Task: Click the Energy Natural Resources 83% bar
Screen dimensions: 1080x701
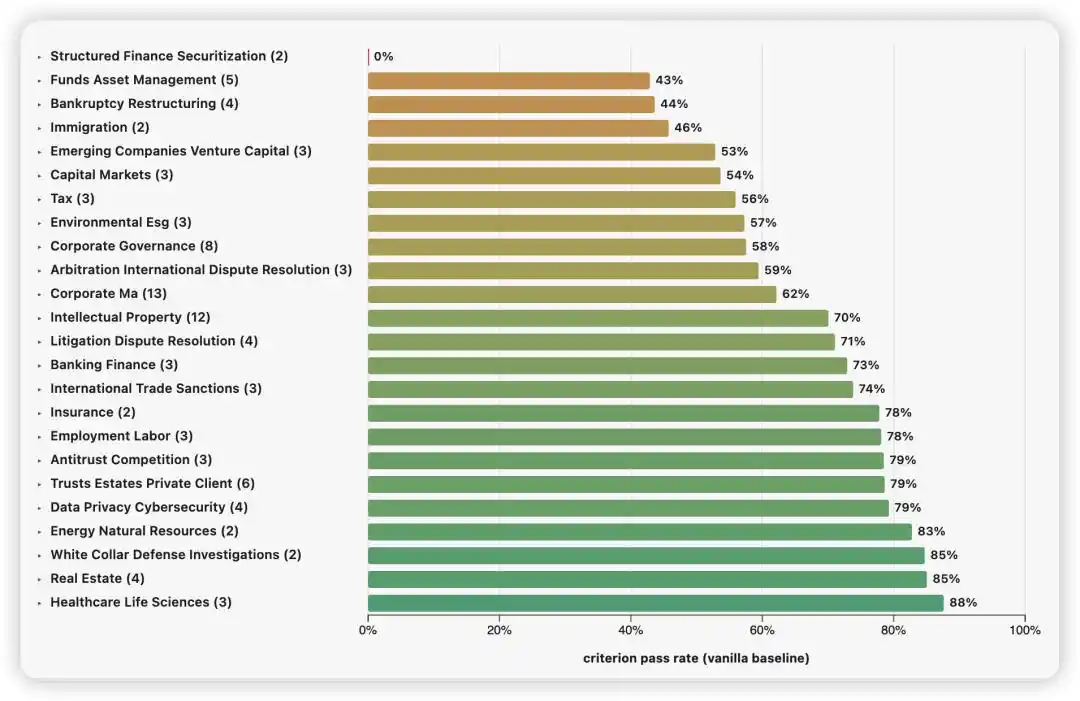Action: pos(640,532)
